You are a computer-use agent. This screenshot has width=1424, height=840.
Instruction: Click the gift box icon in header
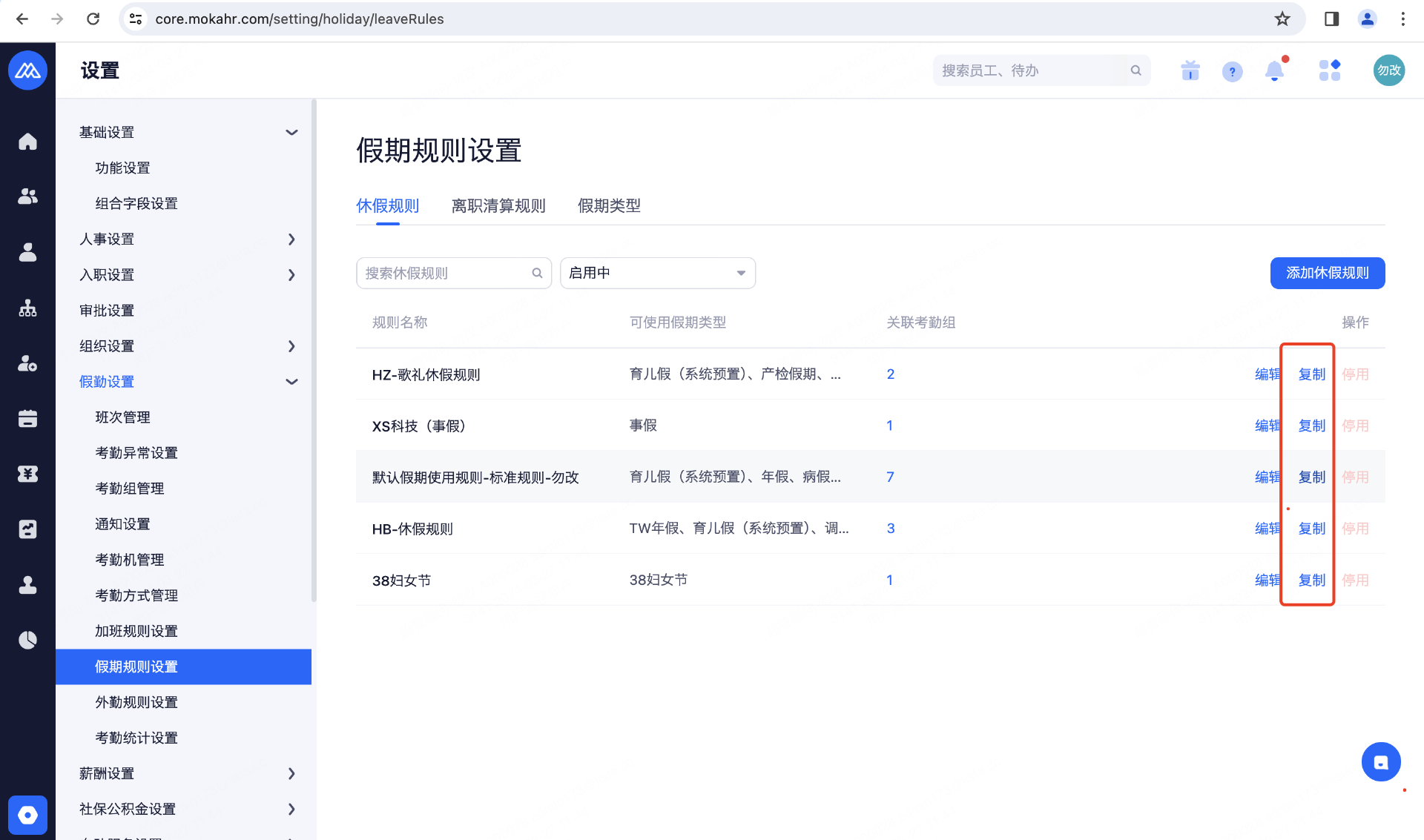pos(1190,70)
